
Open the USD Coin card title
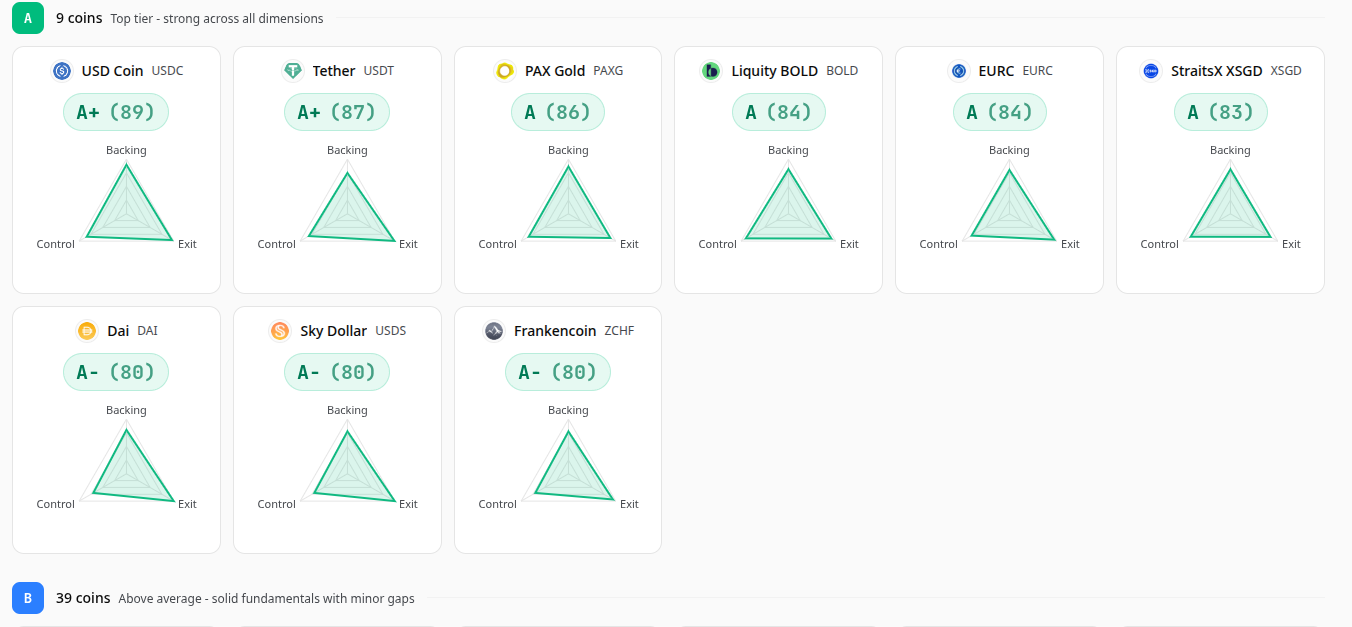point(113,71)
